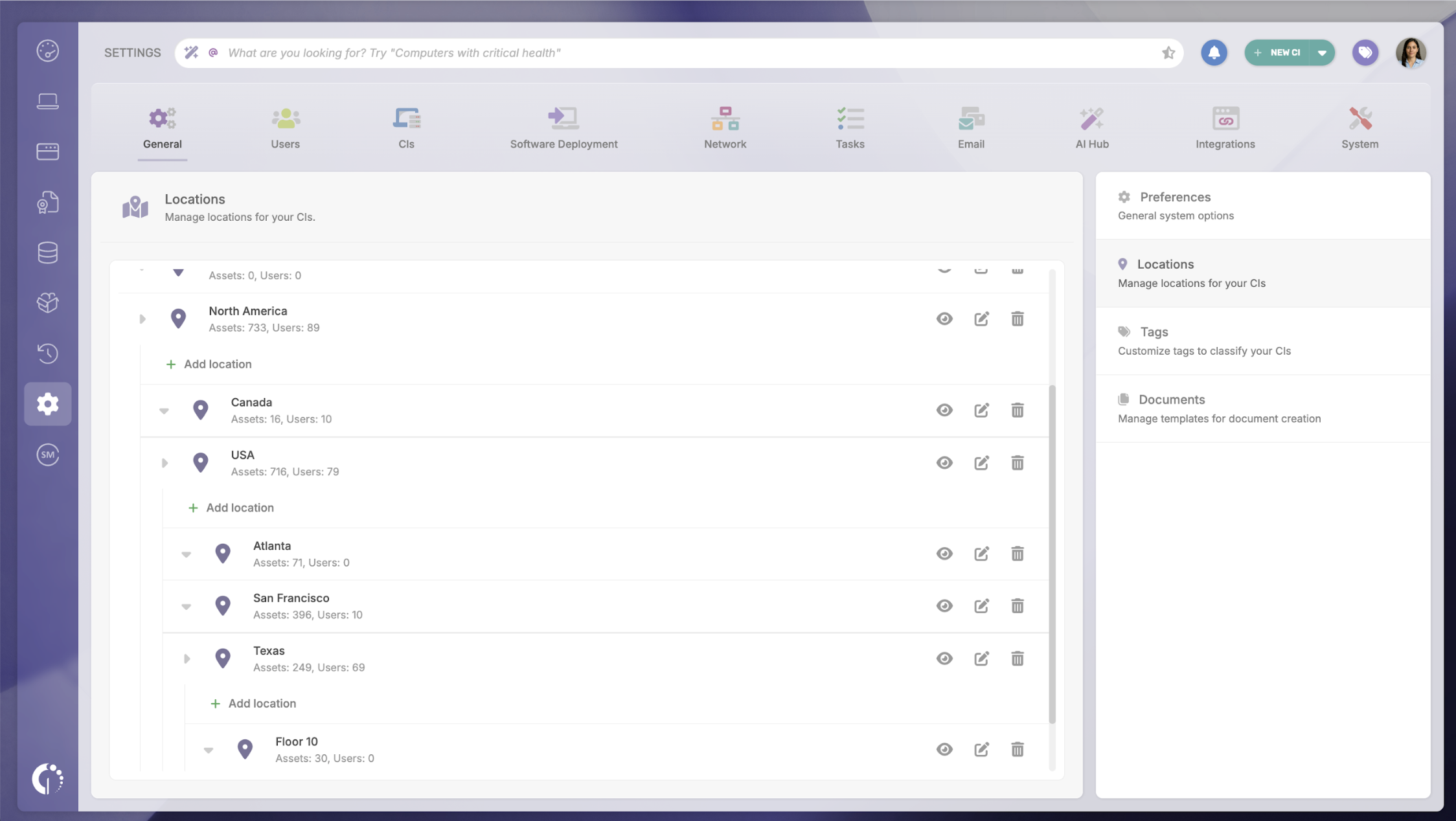Open the history clock icon in sidebar
Screen dimensions: 1456x821
click(48, 354)
